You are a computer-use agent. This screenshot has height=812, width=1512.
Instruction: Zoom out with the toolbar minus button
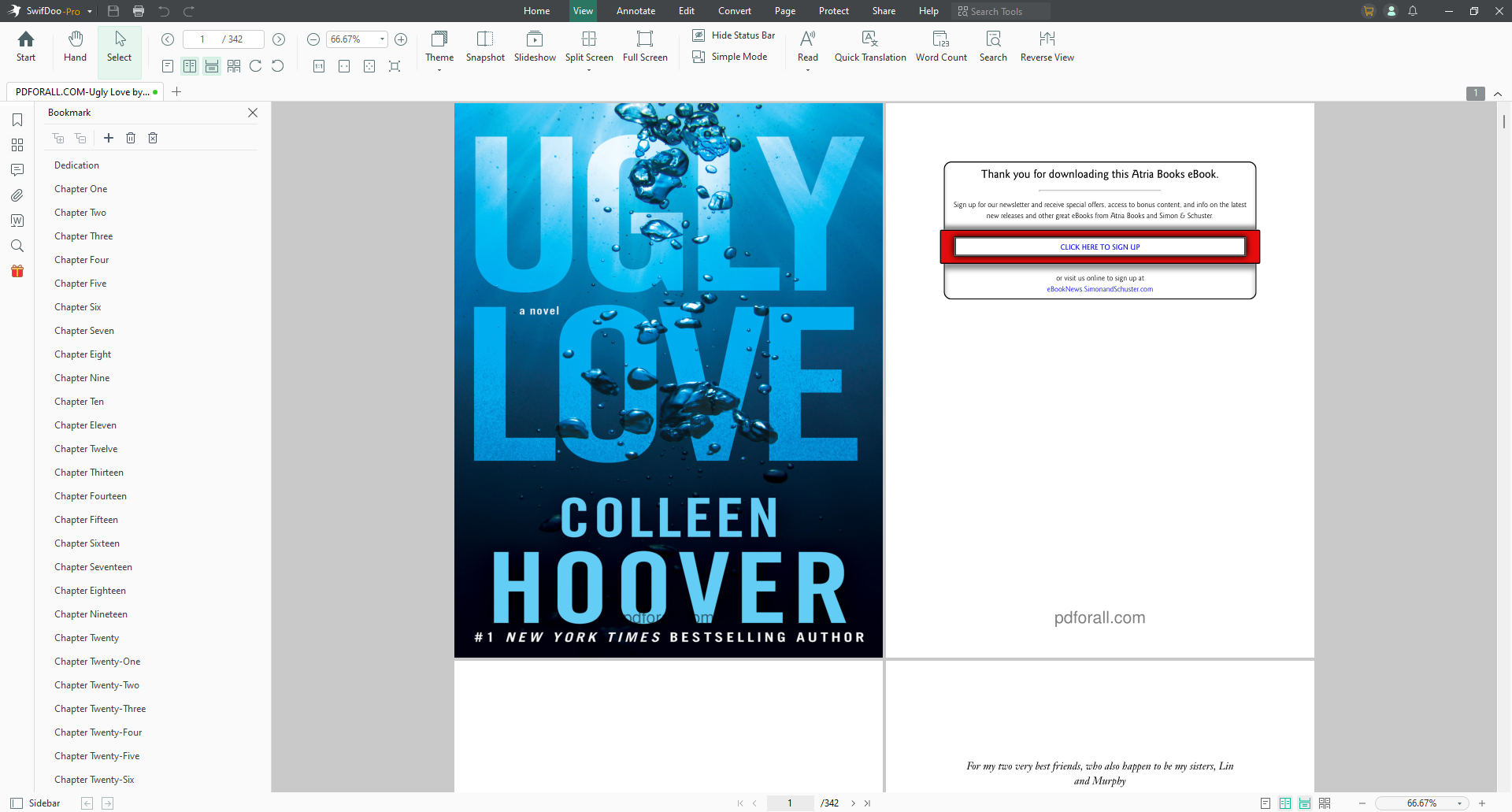point(313,39)
